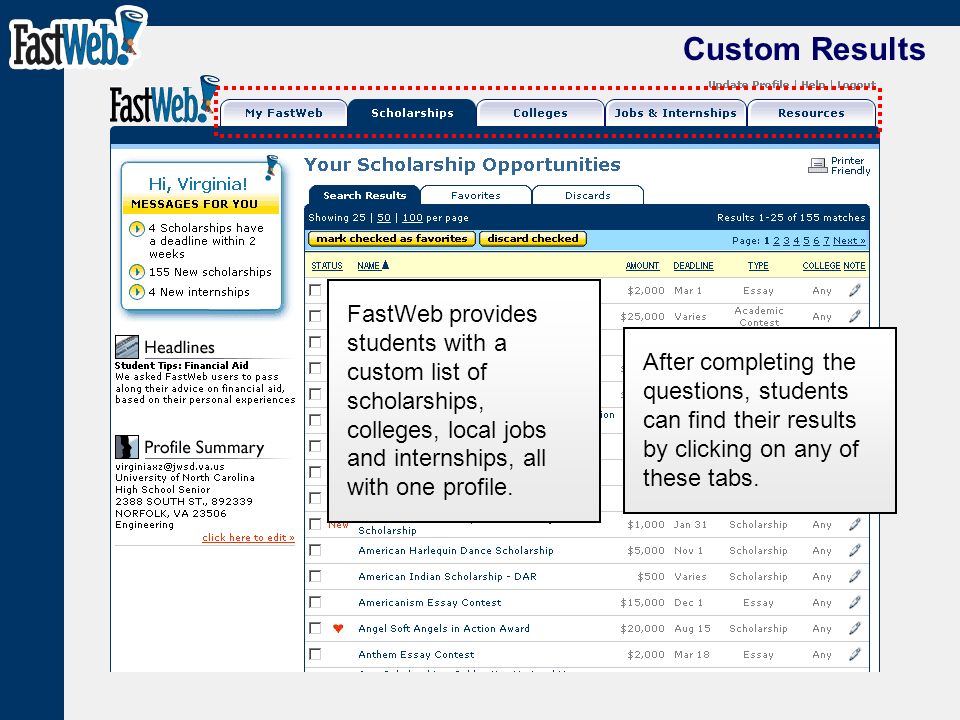Sort by the STATUS column
The height and width of the screenshot is (720, 960).
327,266
